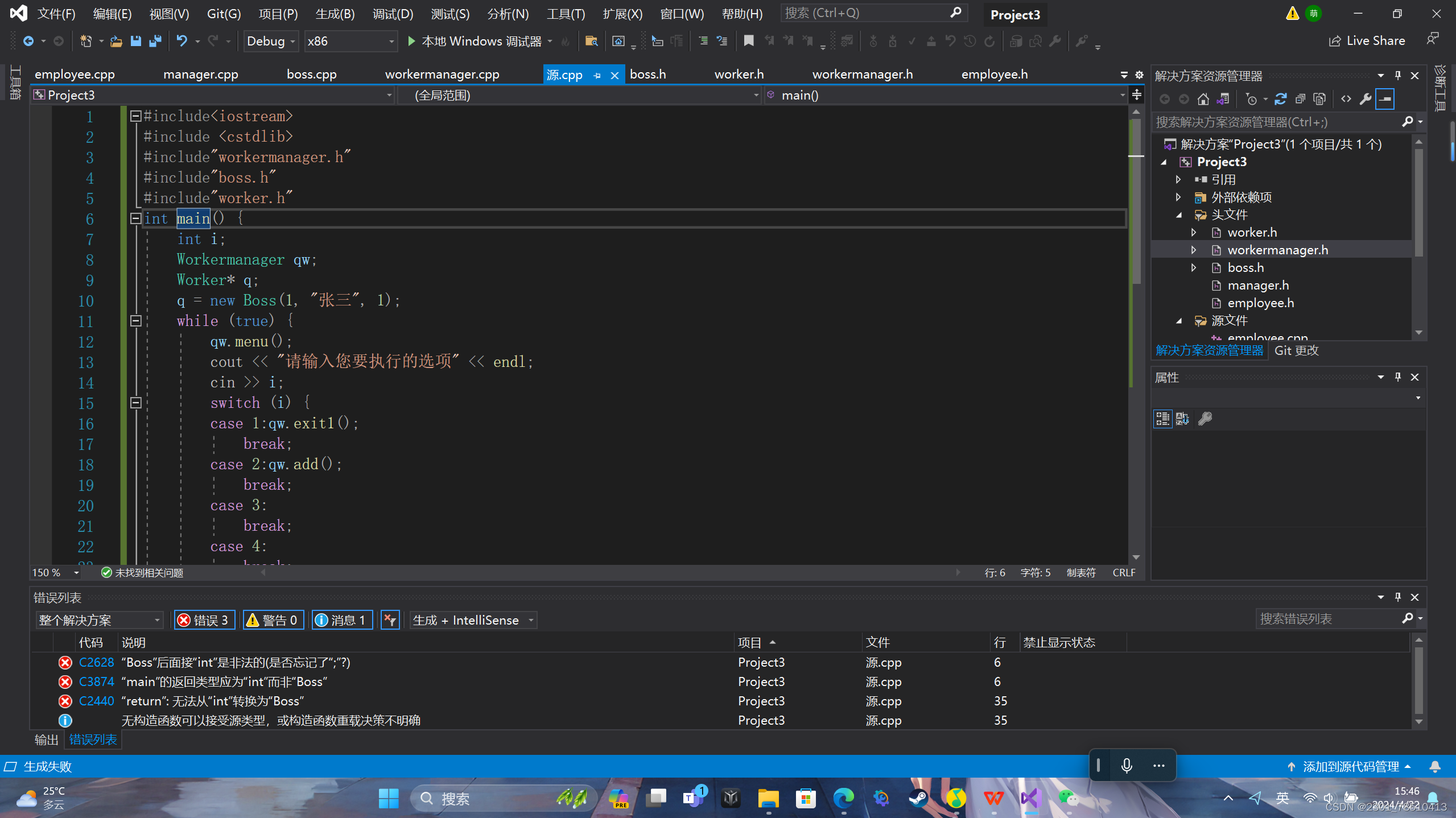Toggle categorized view in Properties panel
This screenshot has height=818, width=1456.
coord(1162,419)
